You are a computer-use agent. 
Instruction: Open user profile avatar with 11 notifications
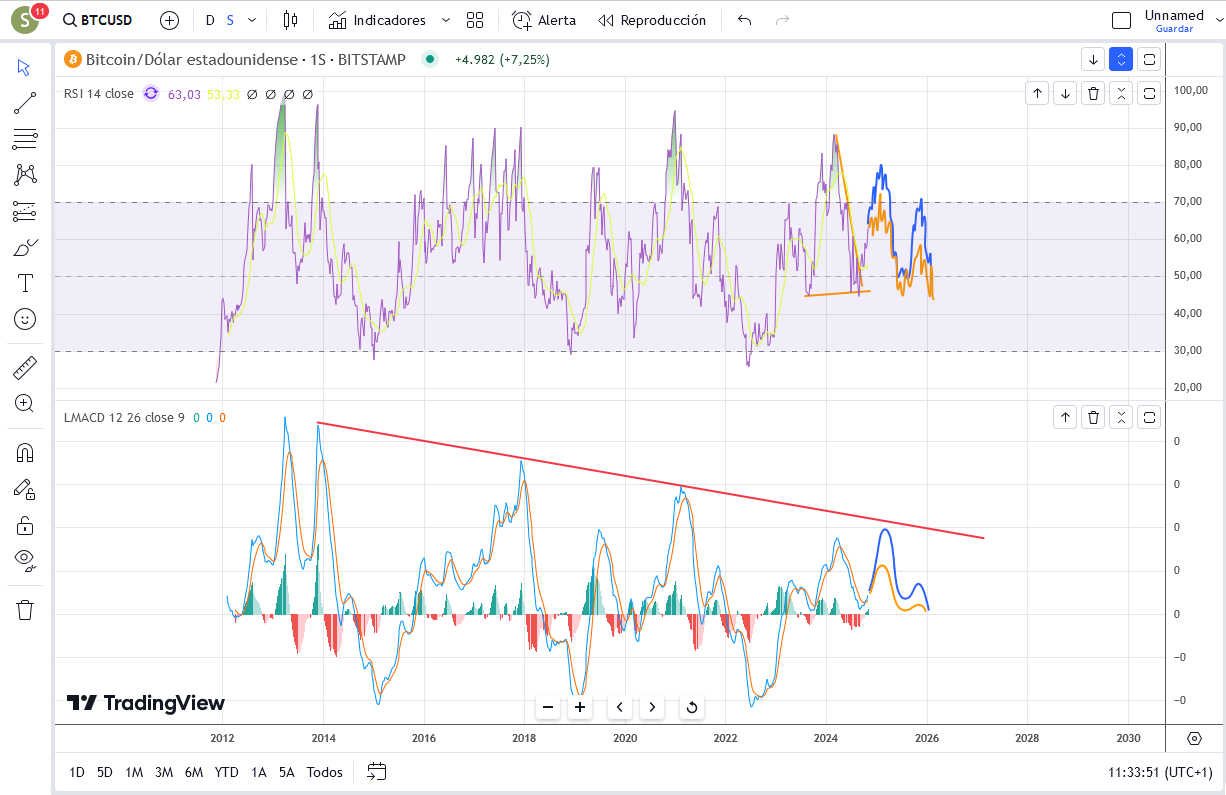[x=25, y=20]
